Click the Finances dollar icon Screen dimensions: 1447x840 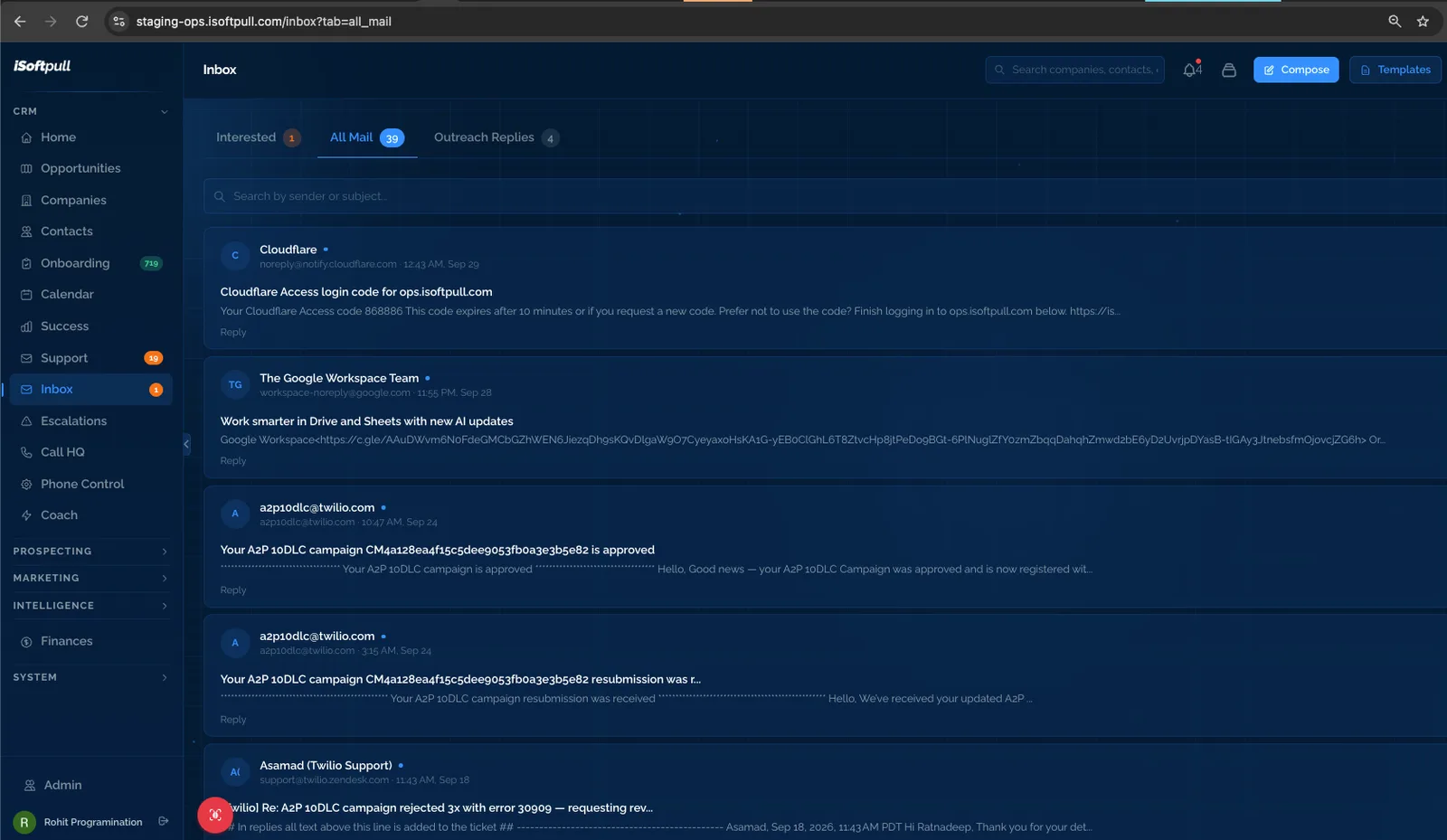point(26,641)
